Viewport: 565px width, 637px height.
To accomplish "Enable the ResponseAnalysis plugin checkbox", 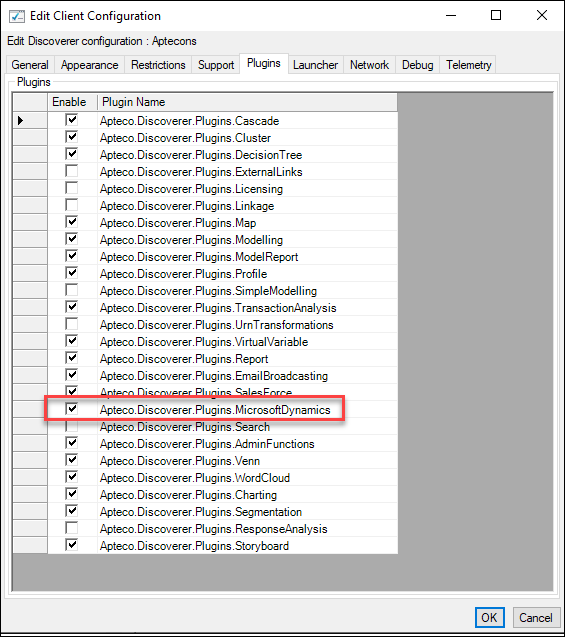I will (x=72, y=529).
